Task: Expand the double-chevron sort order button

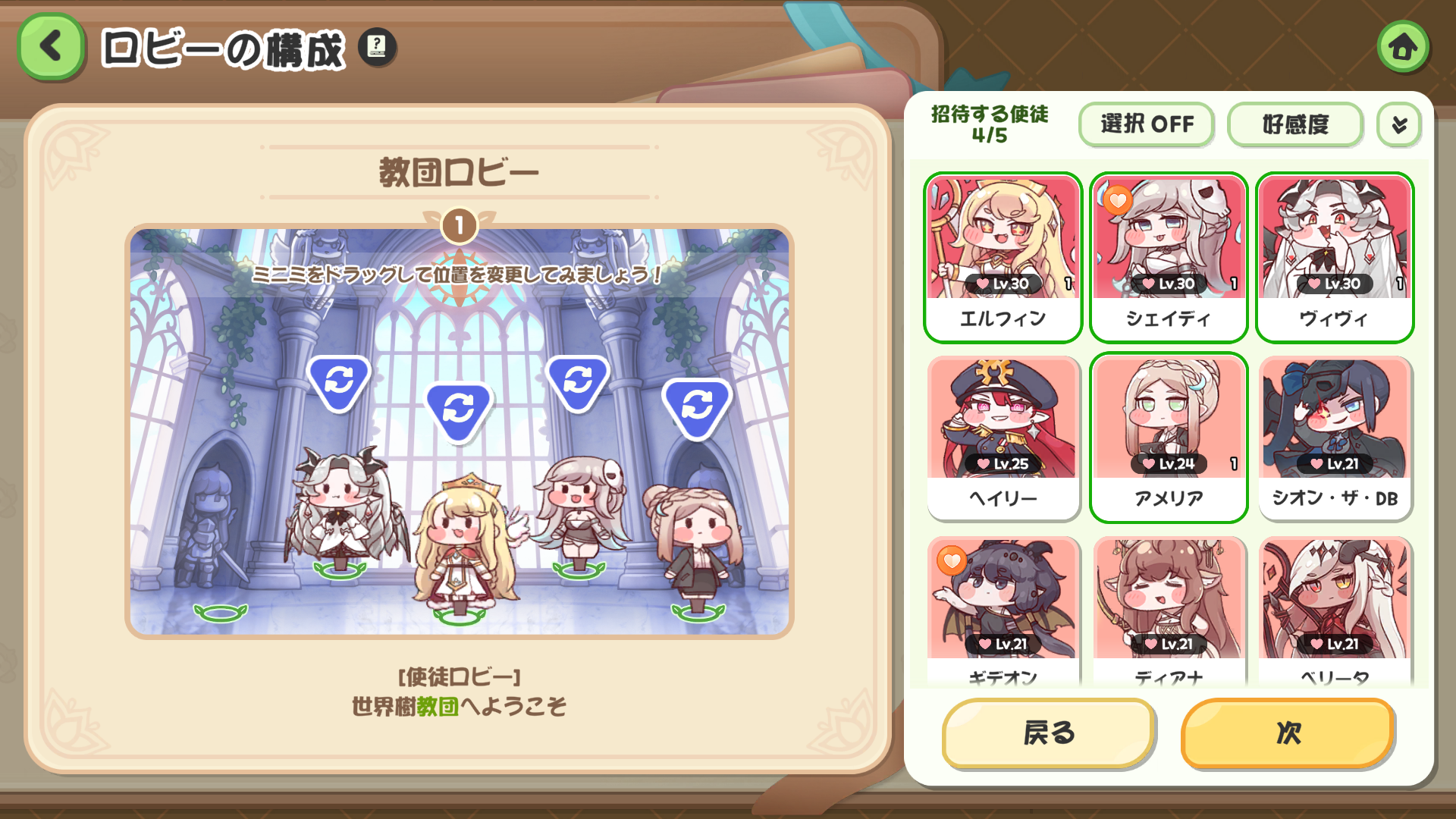Action: click(x=1399, y=124)
